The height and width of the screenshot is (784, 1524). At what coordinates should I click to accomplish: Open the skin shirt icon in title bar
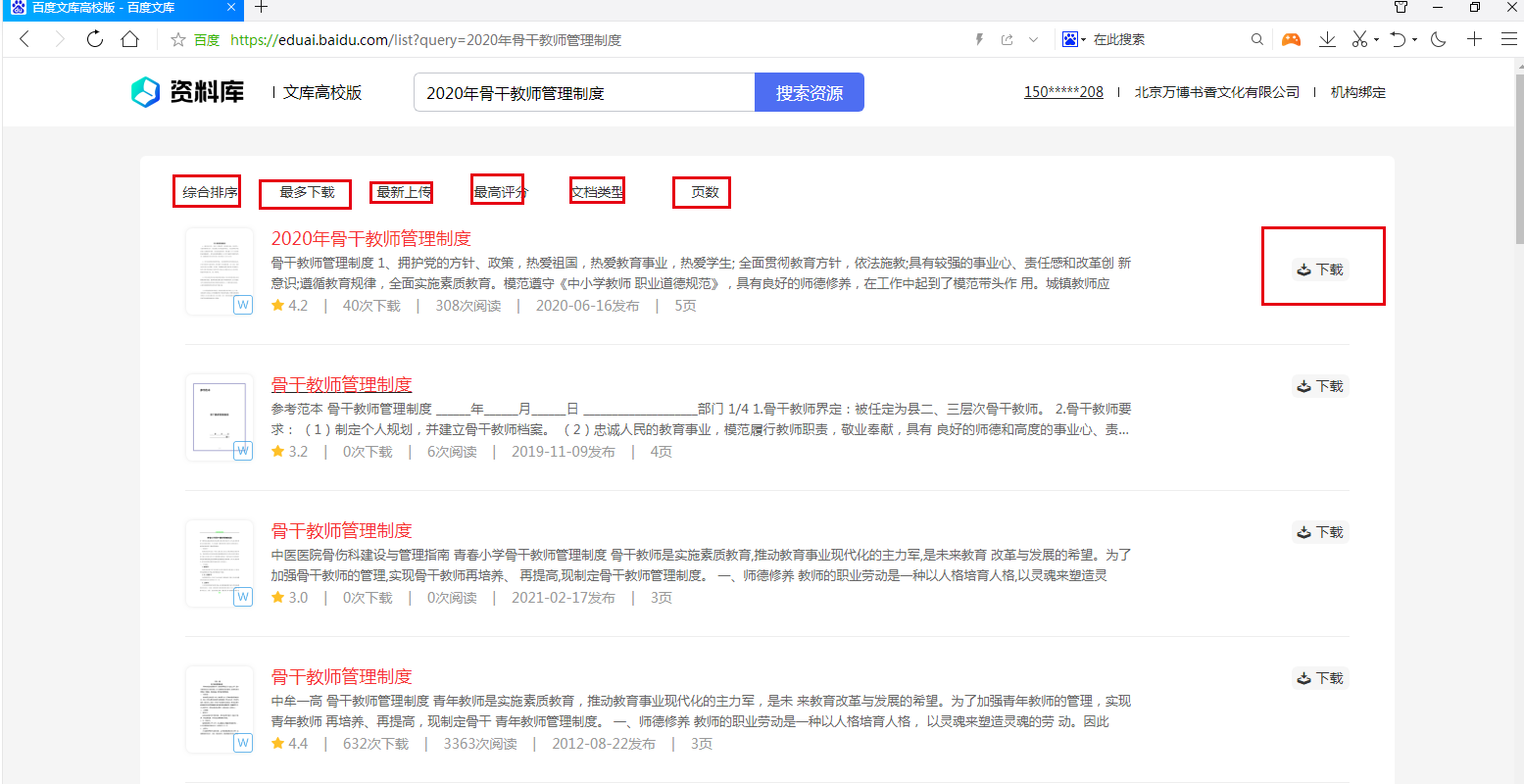tap(1401, 8)
